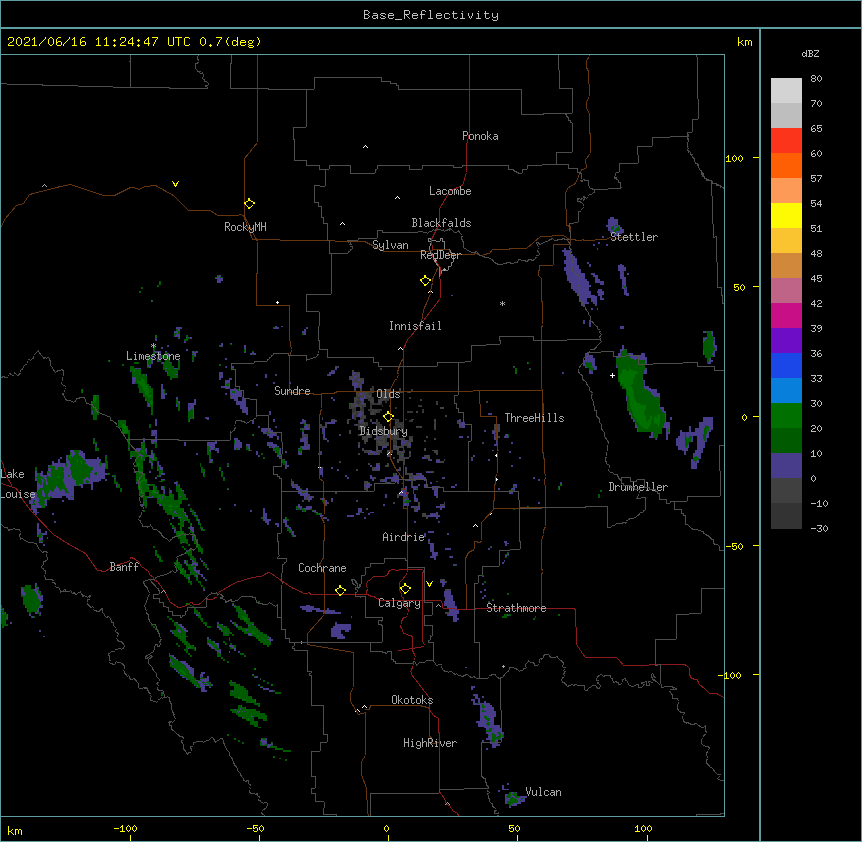Screen dimensions: 862x842
Task: Click the Strathmore city label
Action: pos(516,608)
